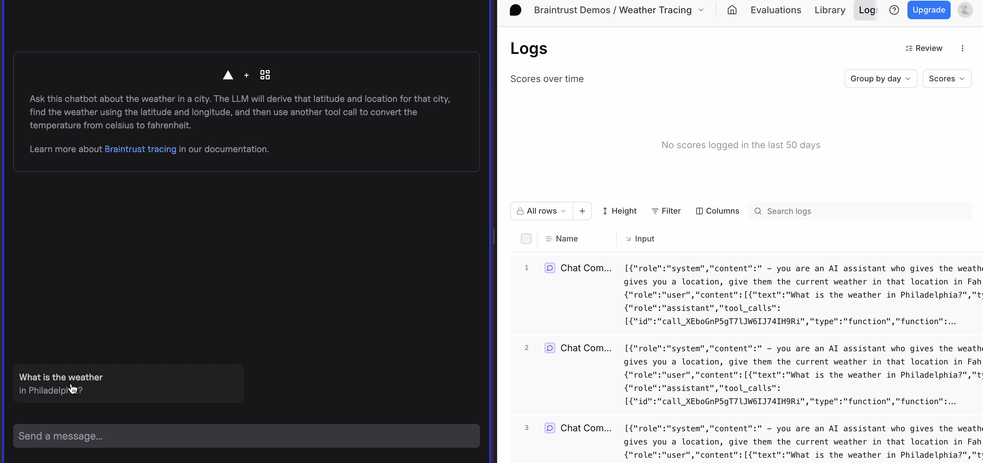Viewport: 983px width, 463px height.
Task: Click the input JSON text of row 1
Action: [803, 294]
